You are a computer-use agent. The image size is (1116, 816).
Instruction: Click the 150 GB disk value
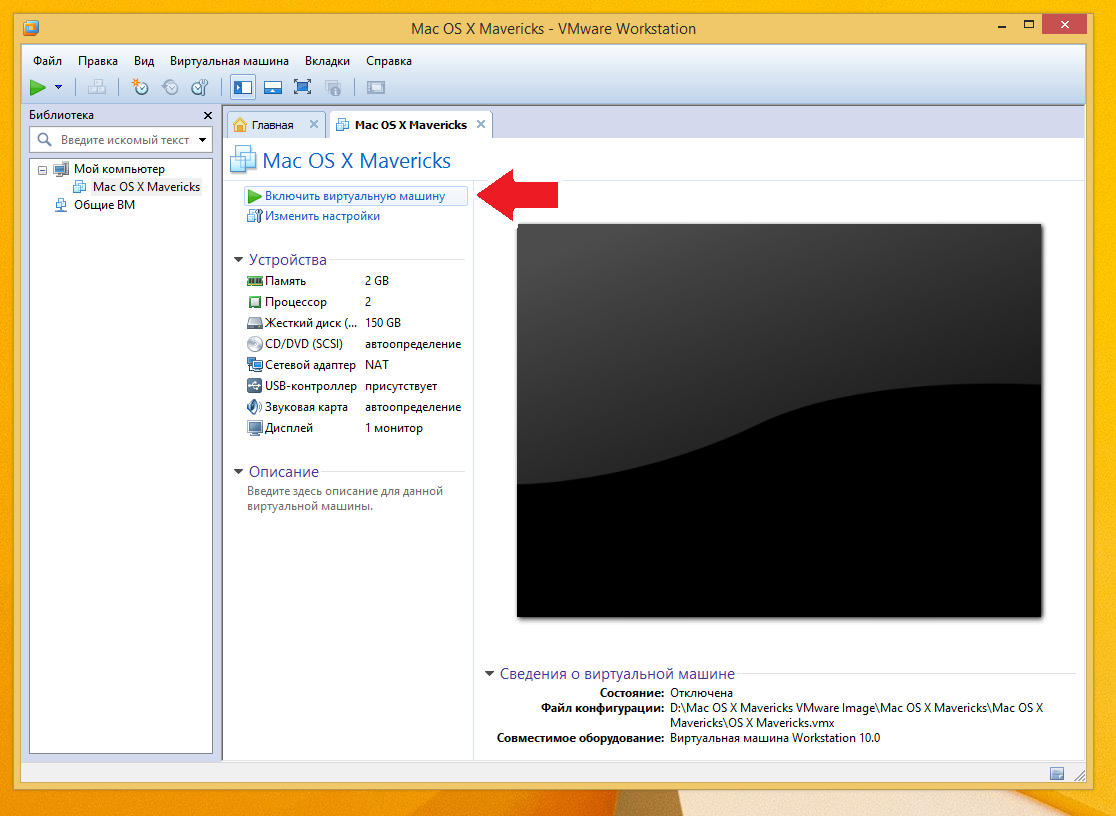click(383, 323)
